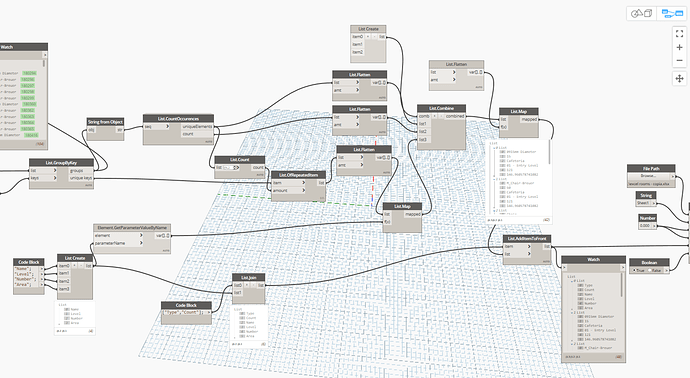Click the right Watch node scrollbar
The width and height of the screenshot is (690, 378).
622,284
